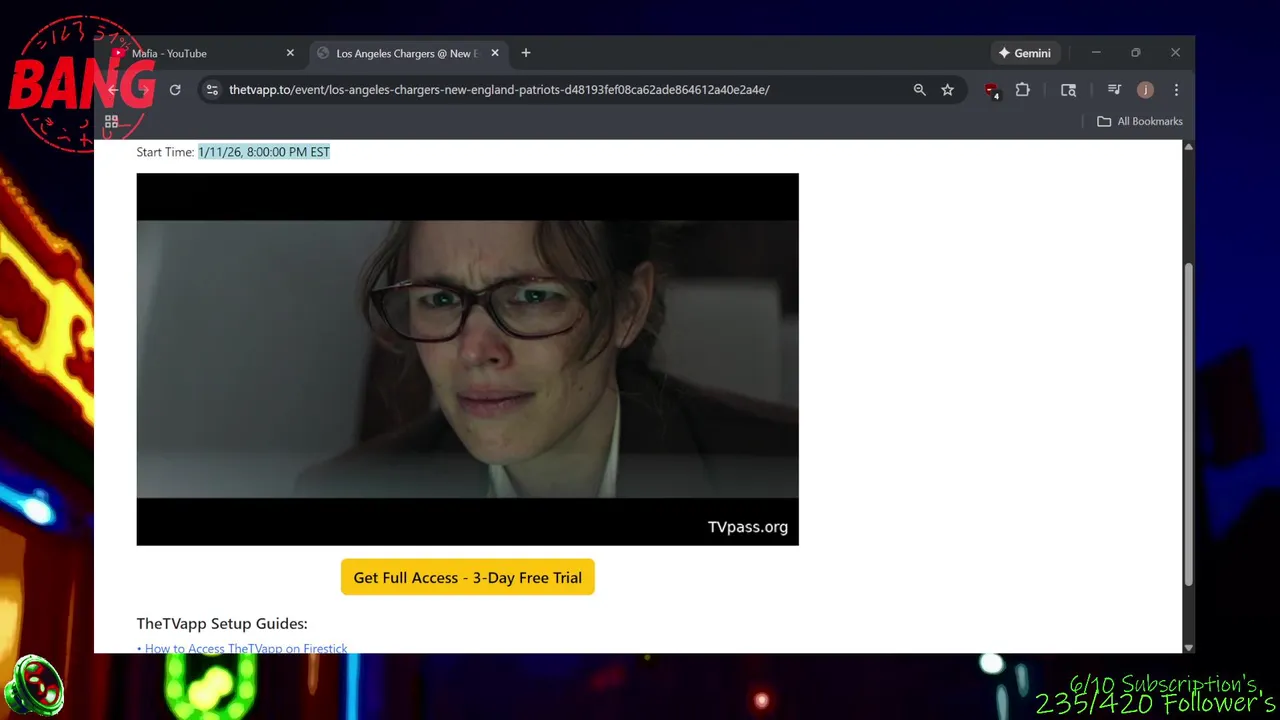
Task: Click the video player frame
Action: coord(467,359)
